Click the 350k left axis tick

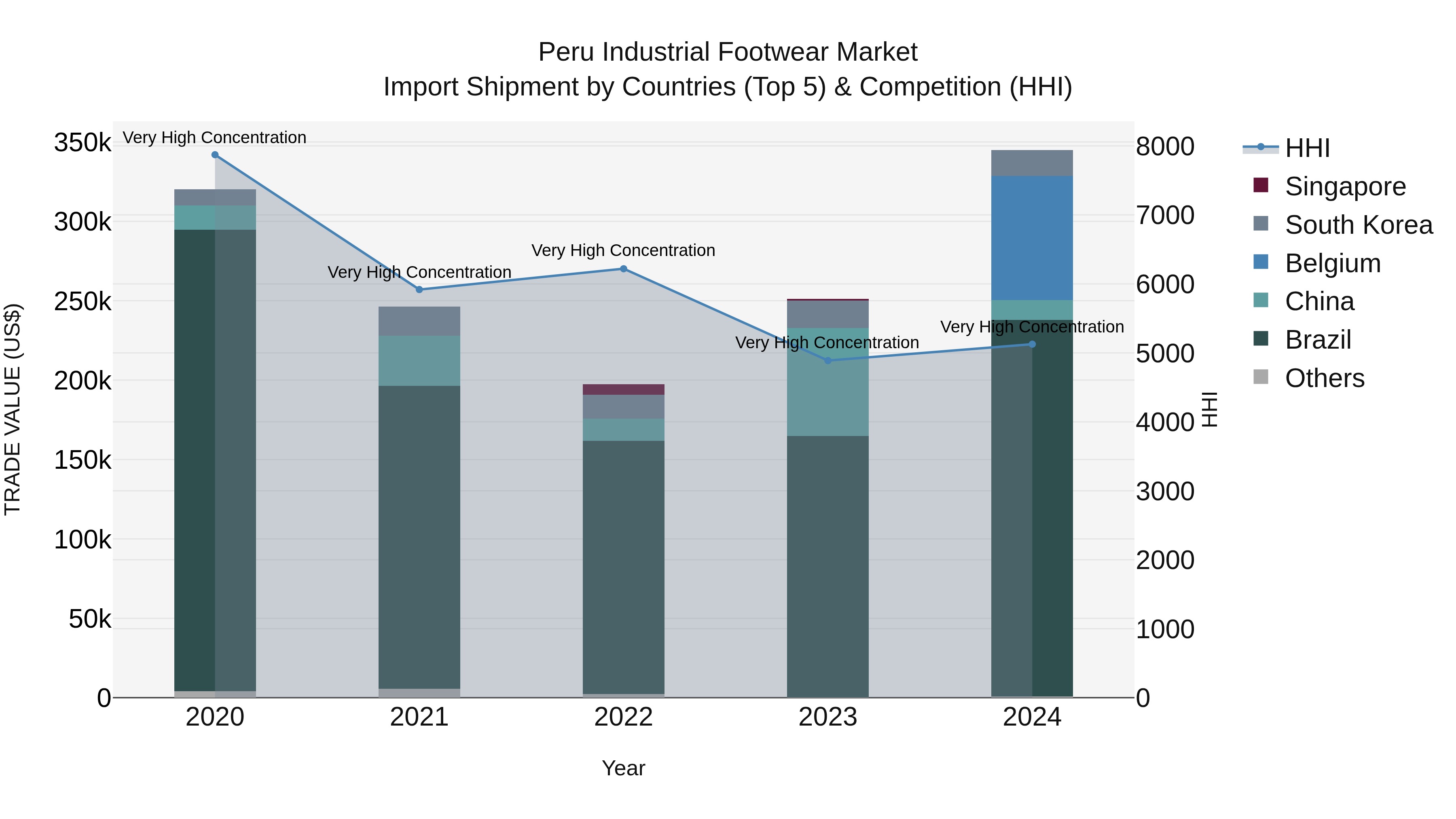point(83,142)
